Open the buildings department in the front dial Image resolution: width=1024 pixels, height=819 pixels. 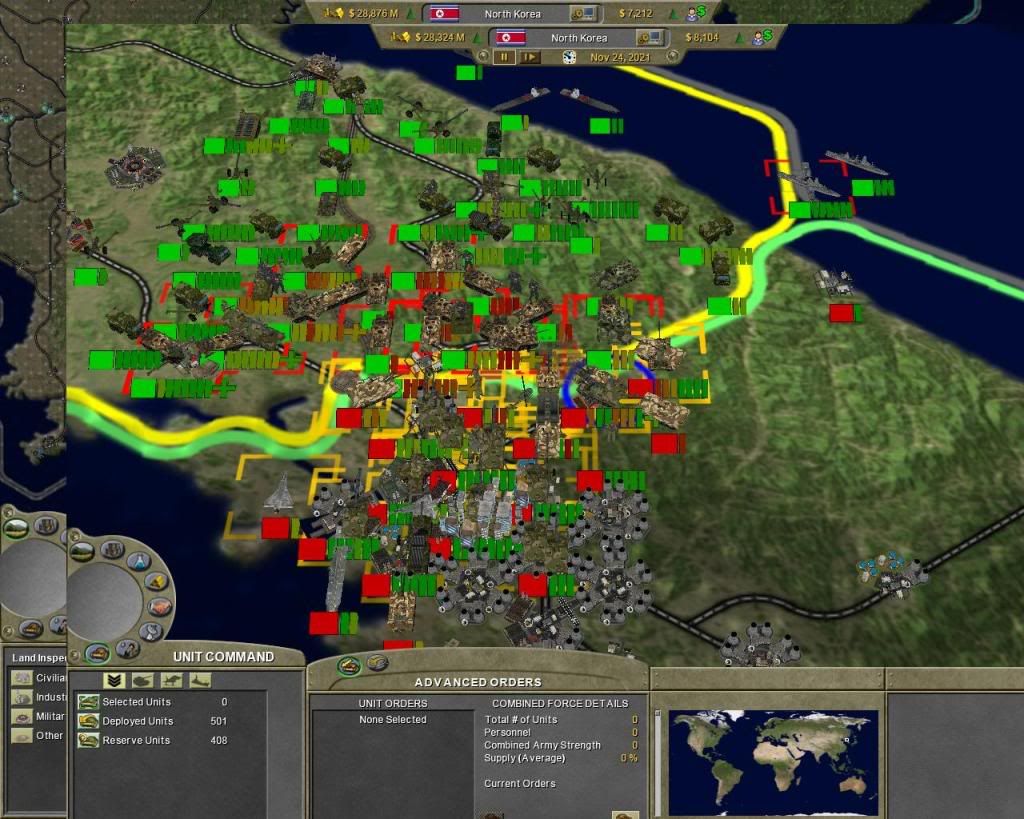pos(112,549)
